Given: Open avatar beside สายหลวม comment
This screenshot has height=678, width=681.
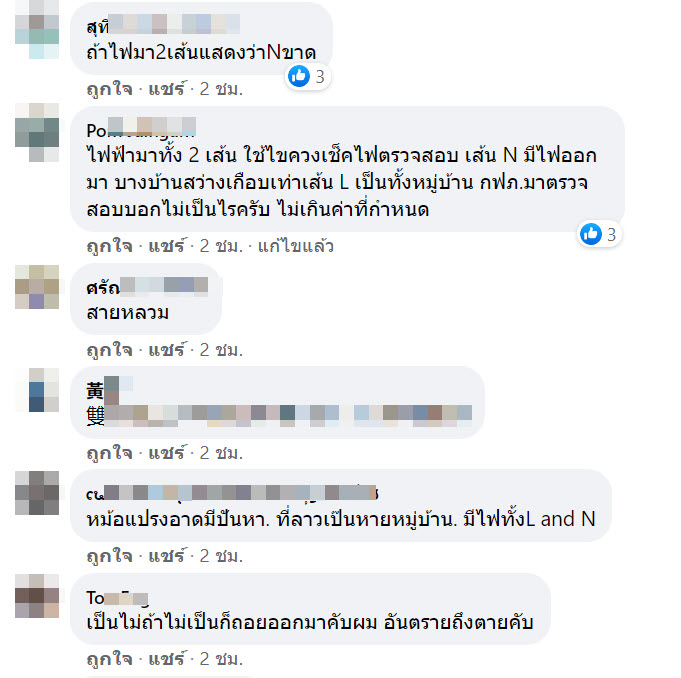Looking at the screenshot, I should (37, 287).
